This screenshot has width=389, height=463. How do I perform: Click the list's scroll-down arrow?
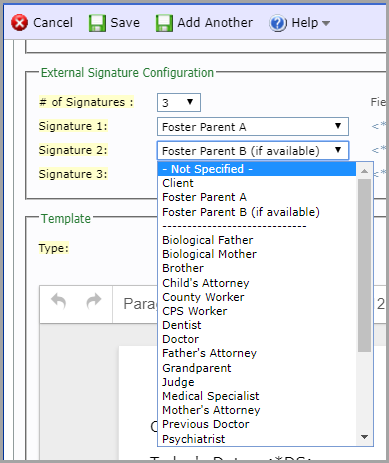coord(364,436)
